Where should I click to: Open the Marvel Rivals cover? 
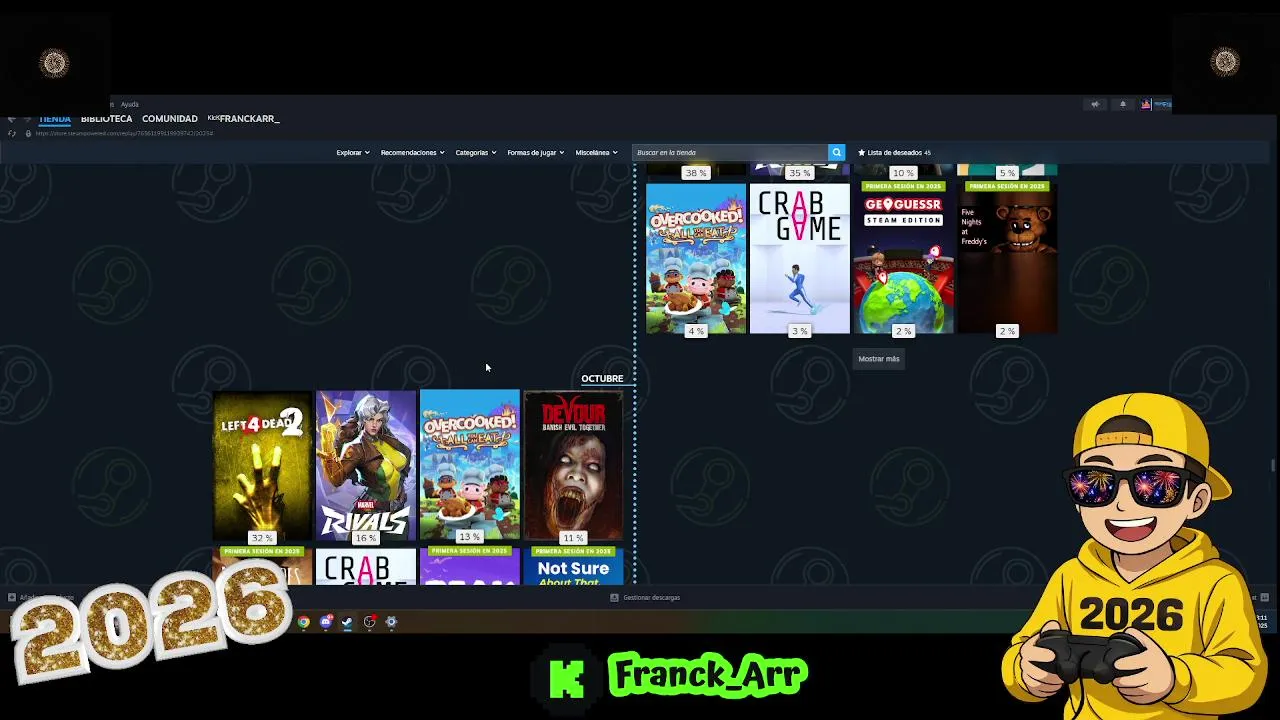click(366, 465)
